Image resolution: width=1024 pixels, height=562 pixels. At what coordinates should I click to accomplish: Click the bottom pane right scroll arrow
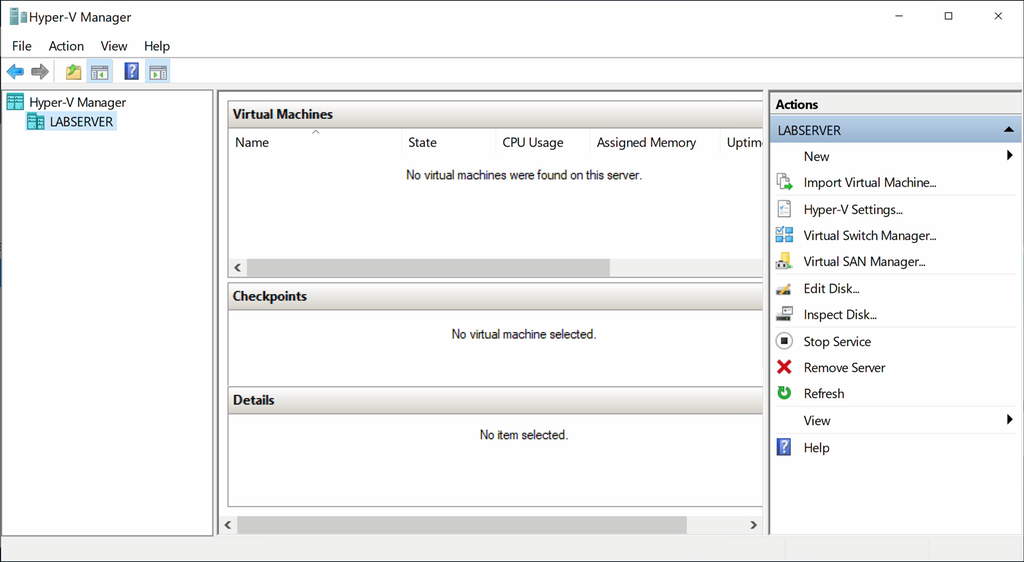[x=754, y=525]
